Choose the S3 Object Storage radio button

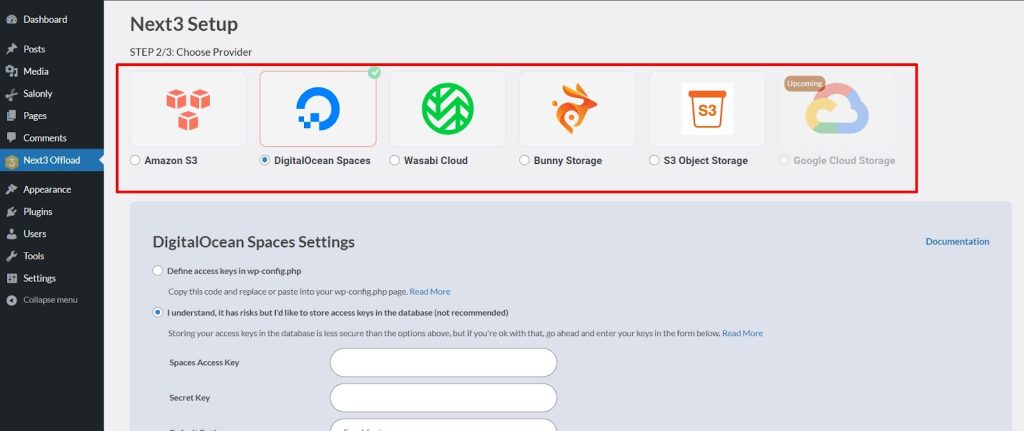coord(654,160)
